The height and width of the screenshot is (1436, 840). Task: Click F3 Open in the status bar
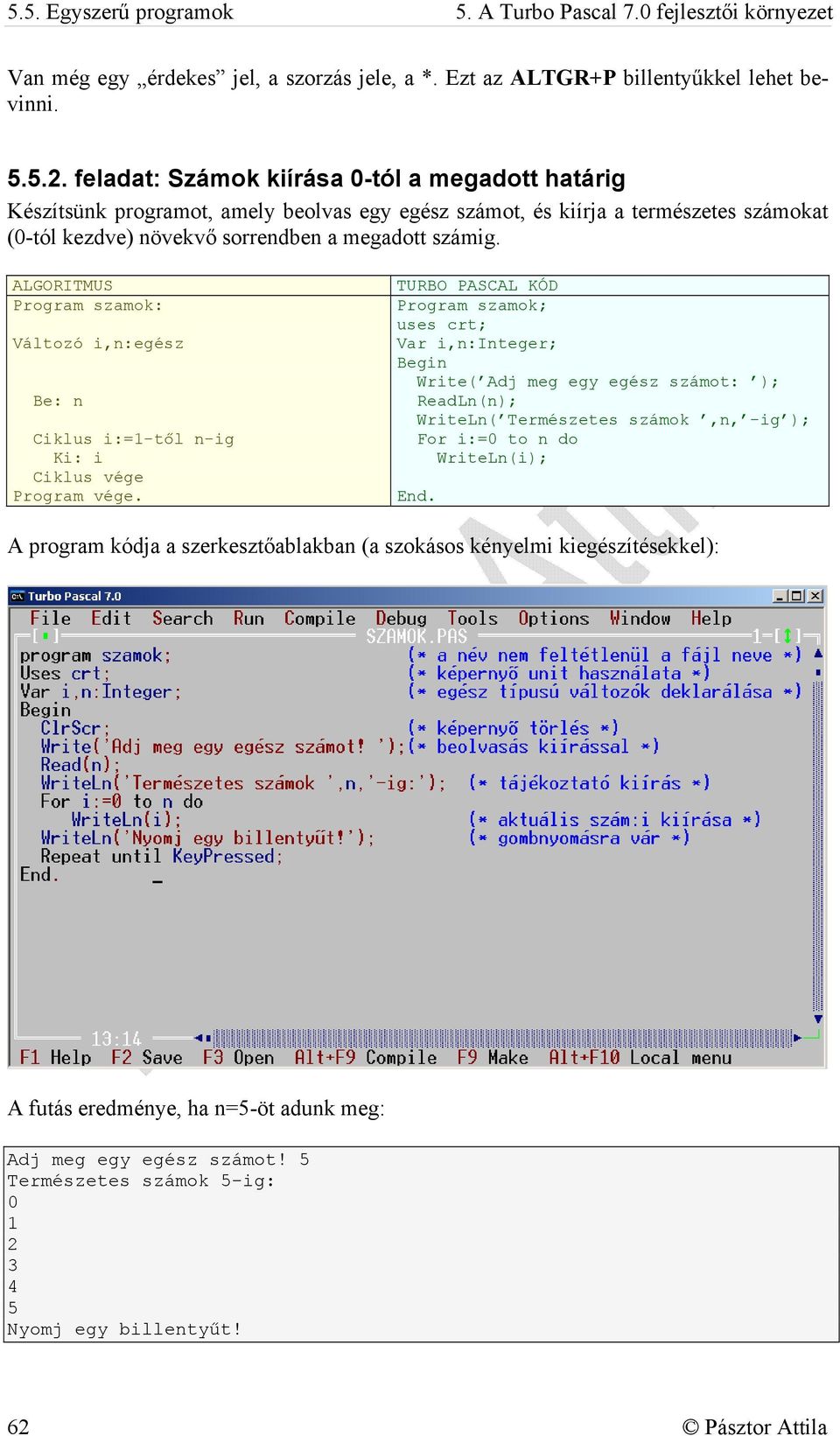pyautogui.click(x=239, y=1058)
